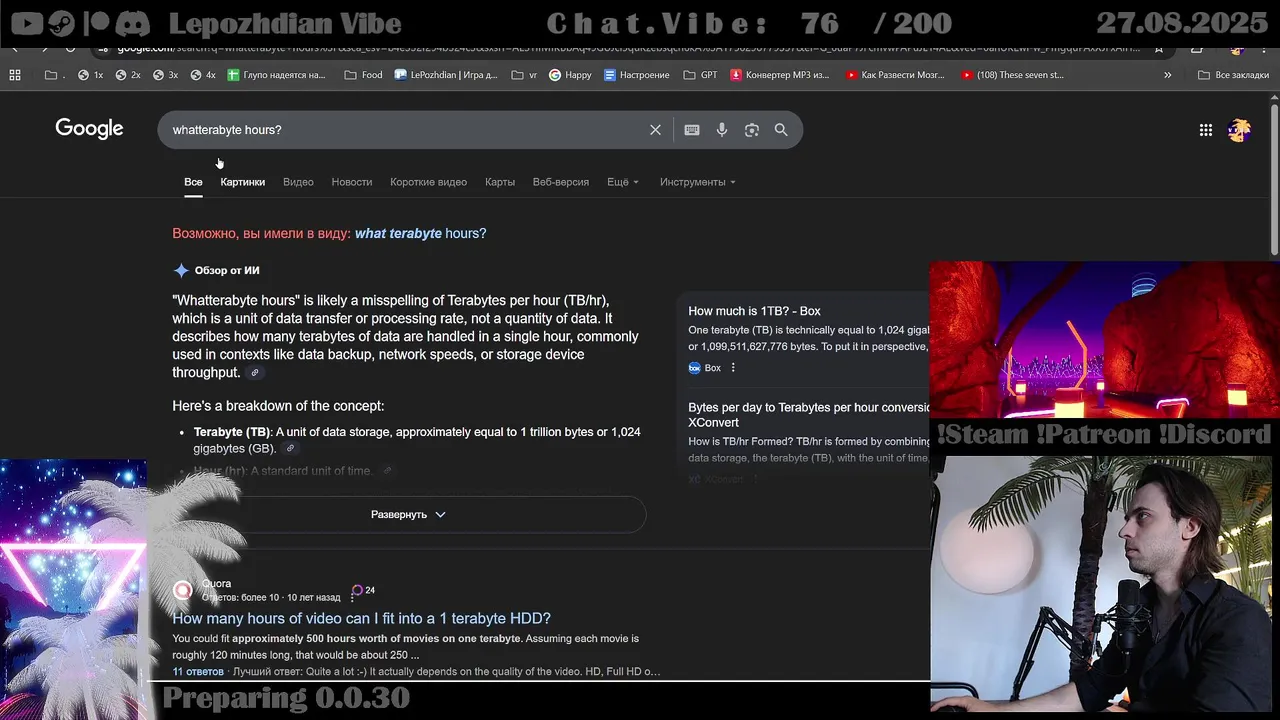Click the 'Обзор от ИИ' heading text

click(227, 270)
